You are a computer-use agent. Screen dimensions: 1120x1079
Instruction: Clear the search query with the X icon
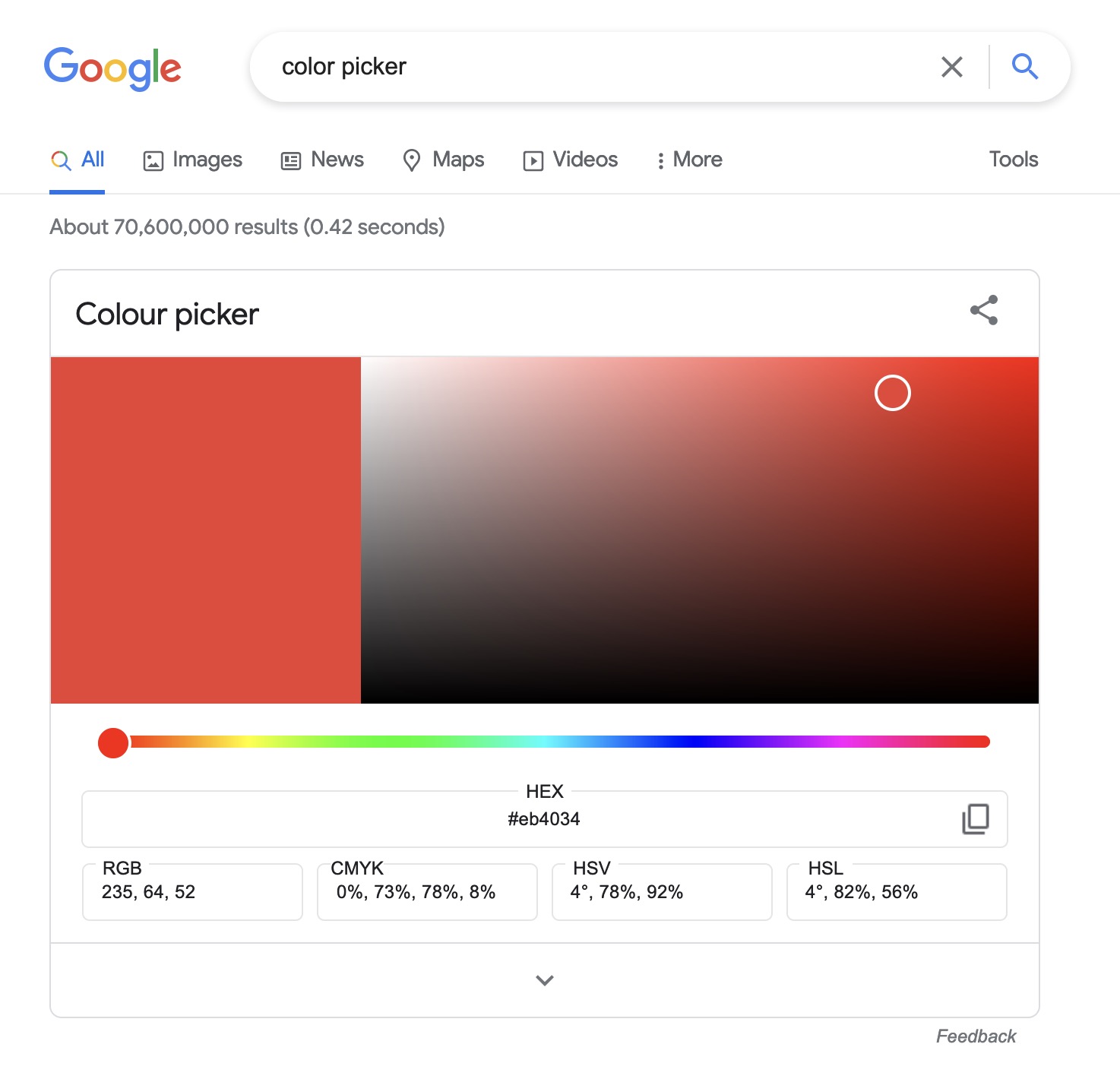coord(951,67)
